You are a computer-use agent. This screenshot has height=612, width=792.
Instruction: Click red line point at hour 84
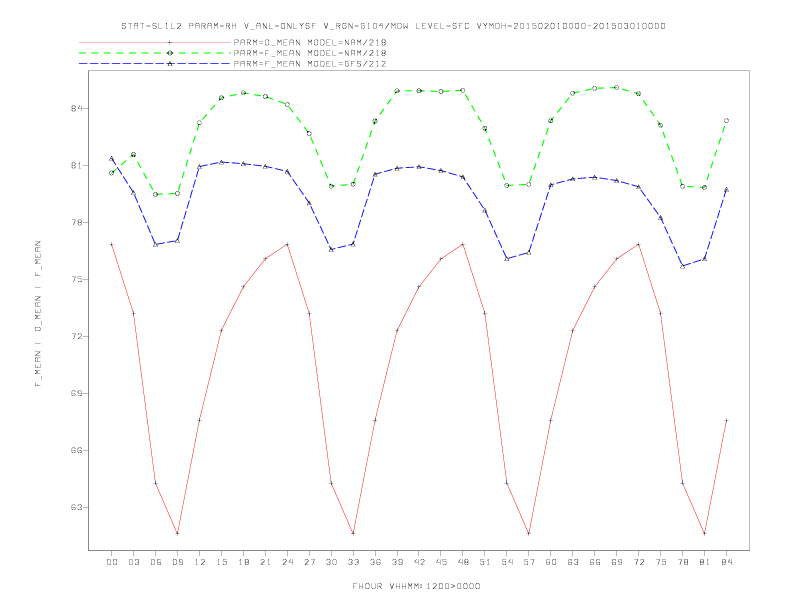(x=726, y=420)
